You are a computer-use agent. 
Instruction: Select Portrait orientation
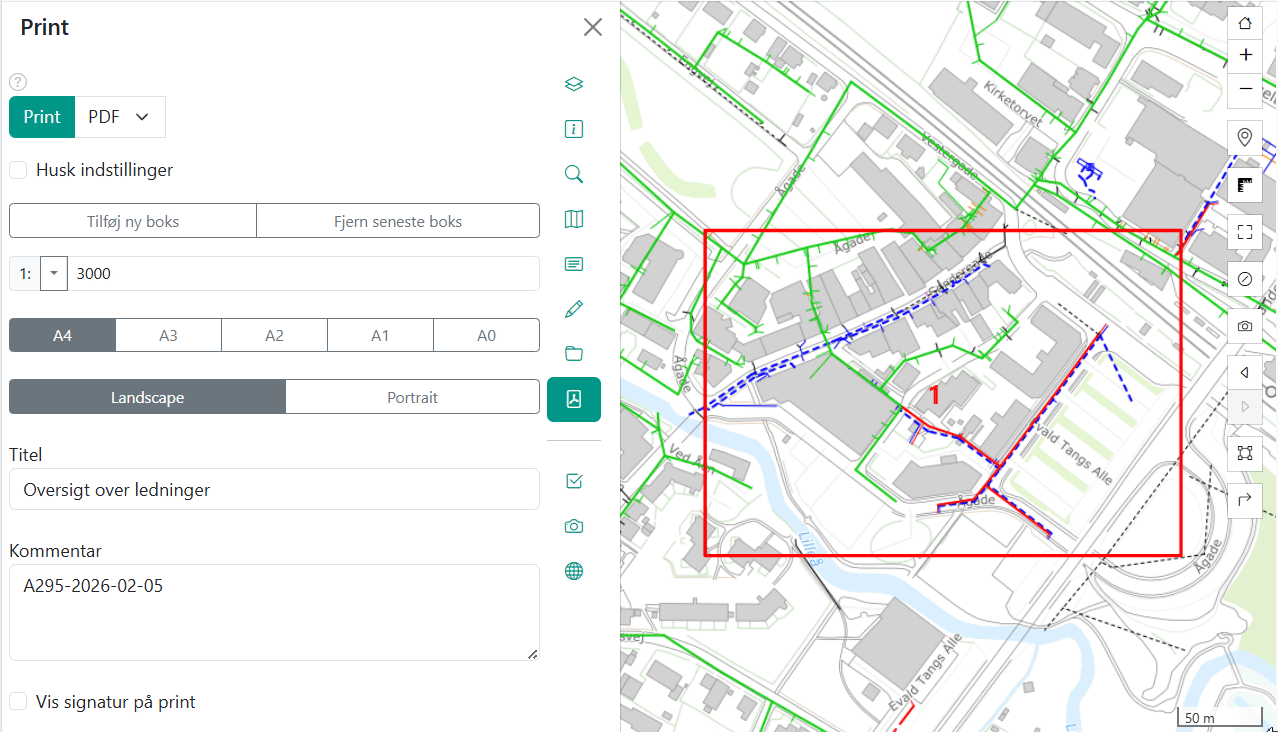coord(412,397)
